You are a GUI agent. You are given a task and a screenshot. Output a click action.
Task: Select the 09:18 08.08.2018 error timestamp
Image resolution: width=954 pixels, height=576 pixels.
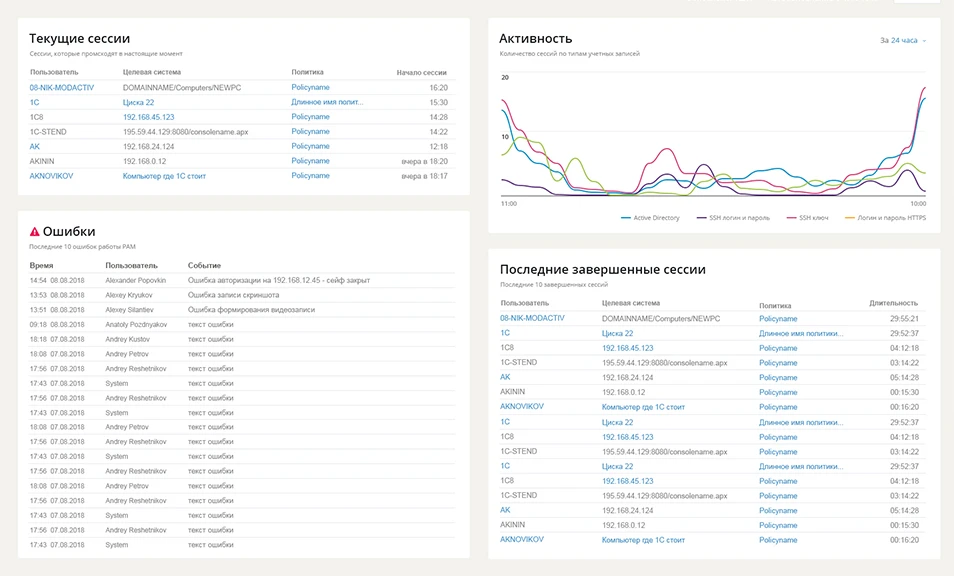(x=57, y=324)
